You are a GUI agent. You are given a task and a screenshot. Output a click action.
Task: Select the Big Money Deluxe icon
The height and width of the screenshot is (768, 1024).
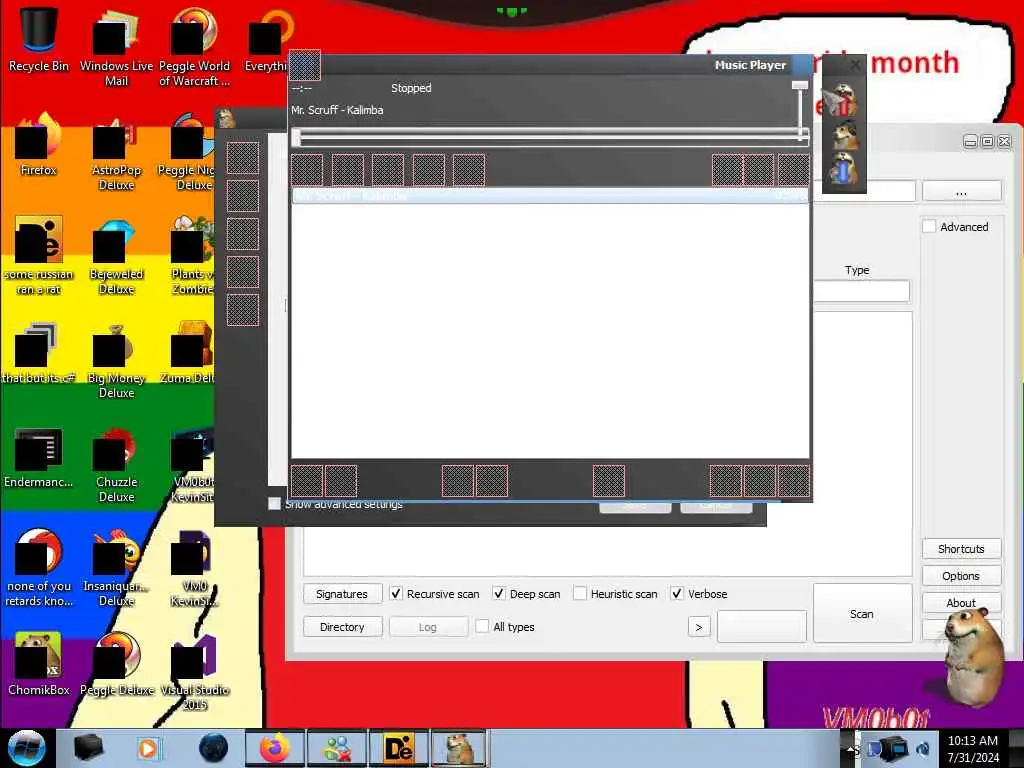coord(116,359)
